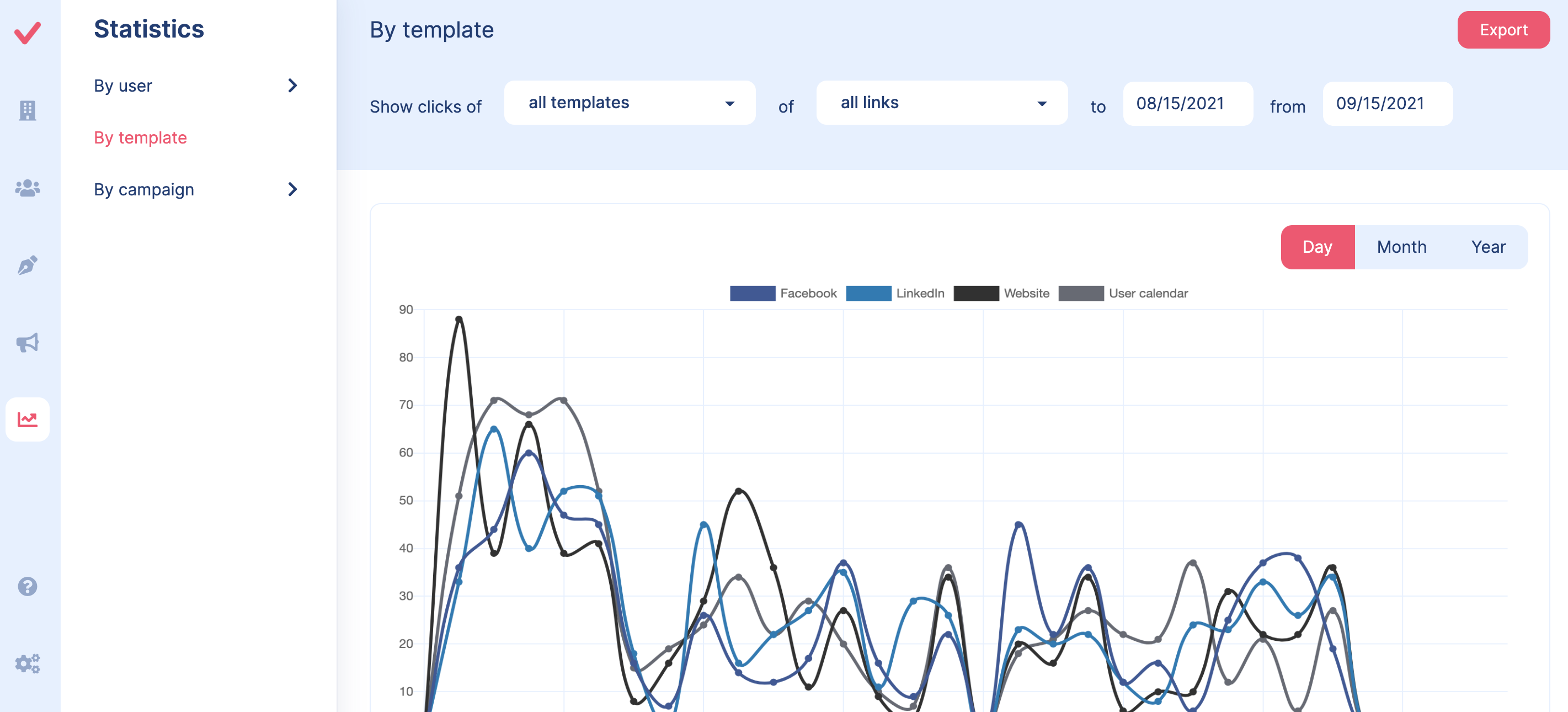
Task: Expand the By user submenu chevron
Action: click(292, 86)
